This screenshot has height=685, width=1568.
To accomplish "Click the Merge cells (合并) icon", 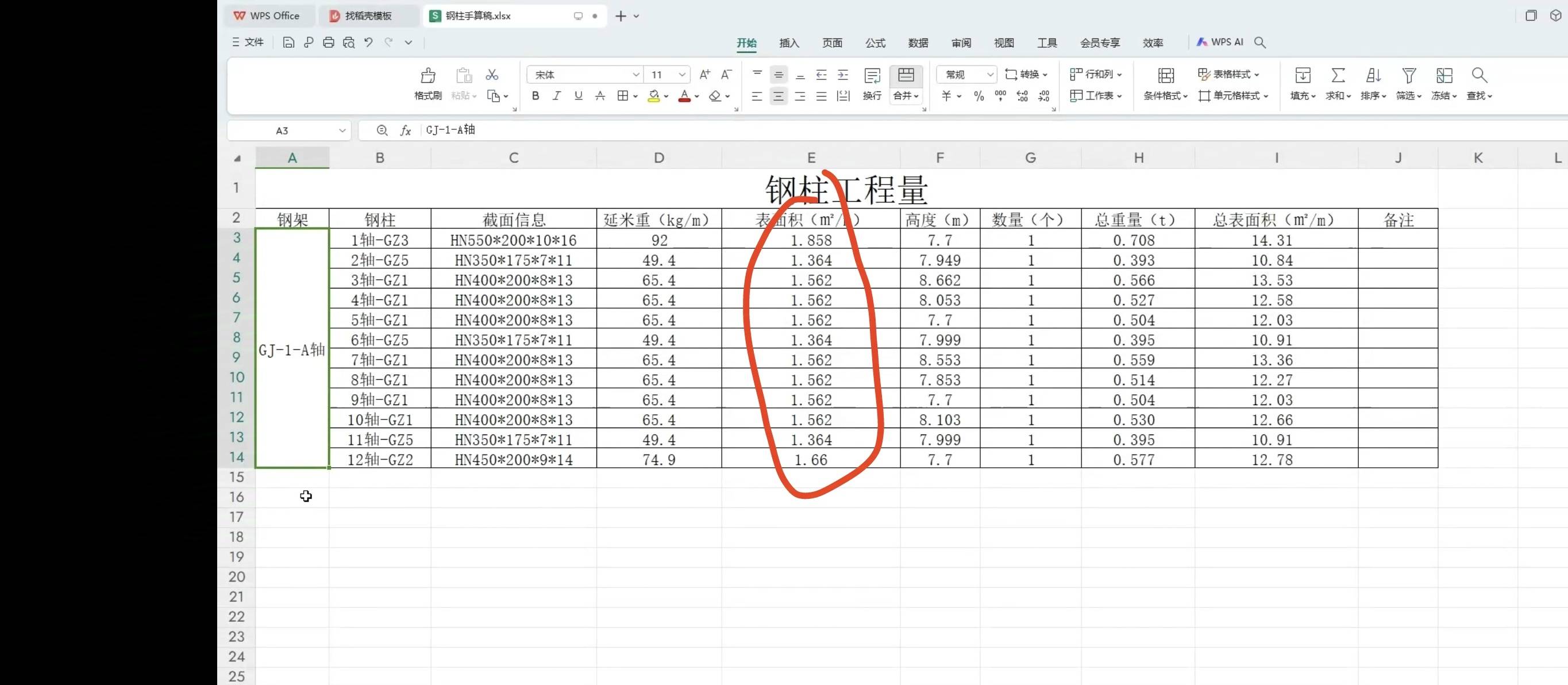I will (x=906, y=75).
